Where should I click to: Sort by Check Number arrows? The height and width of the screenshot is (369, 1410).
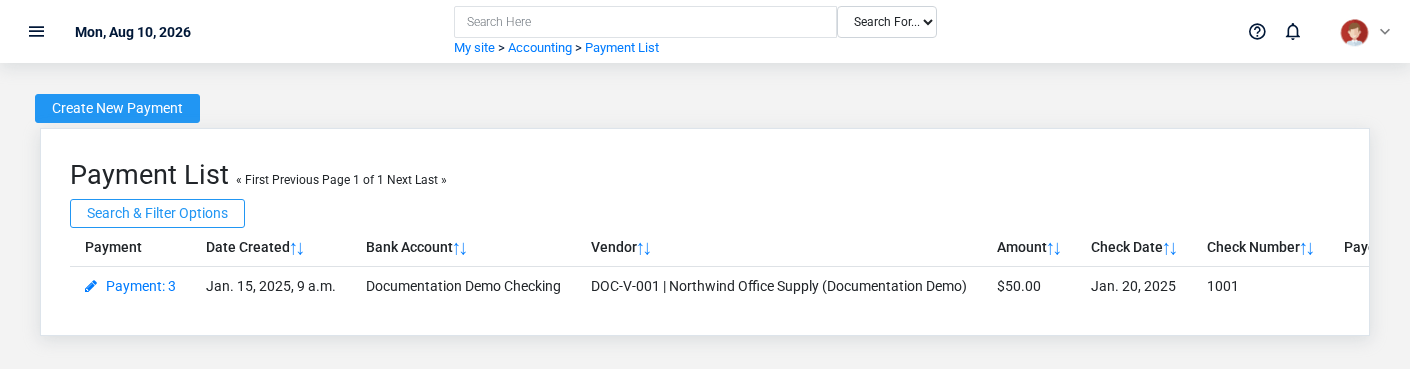[x=1307, y=248]
